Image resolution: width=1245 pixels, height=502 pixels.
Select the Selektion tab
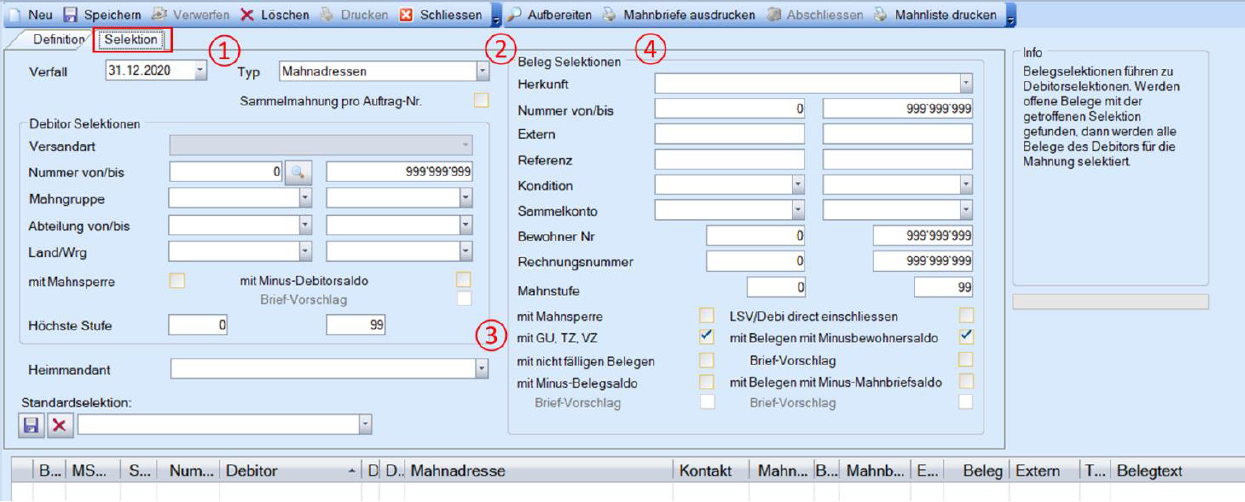130,40
